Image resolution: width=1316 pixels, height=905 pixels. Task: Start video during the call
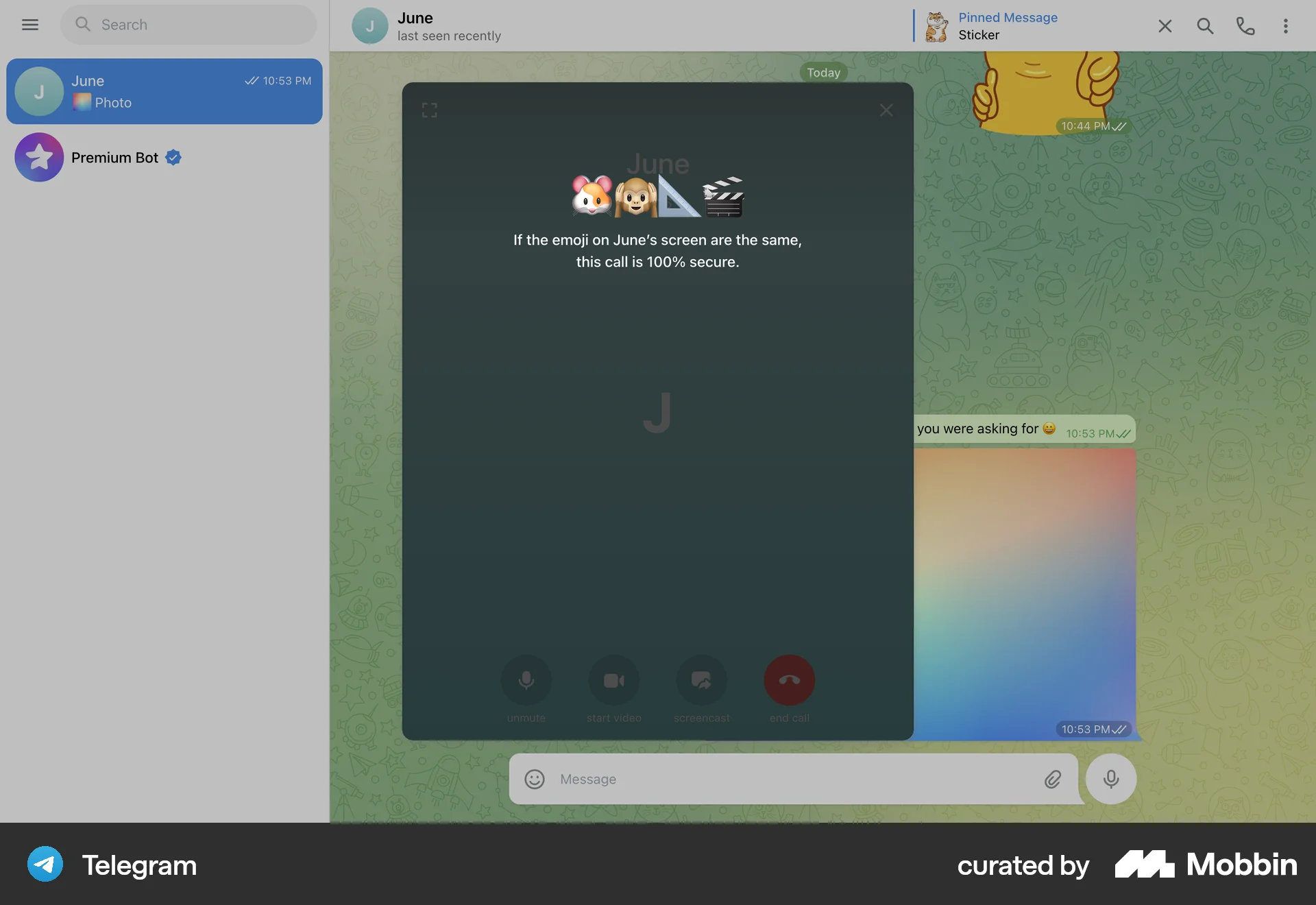coord(613,680)
